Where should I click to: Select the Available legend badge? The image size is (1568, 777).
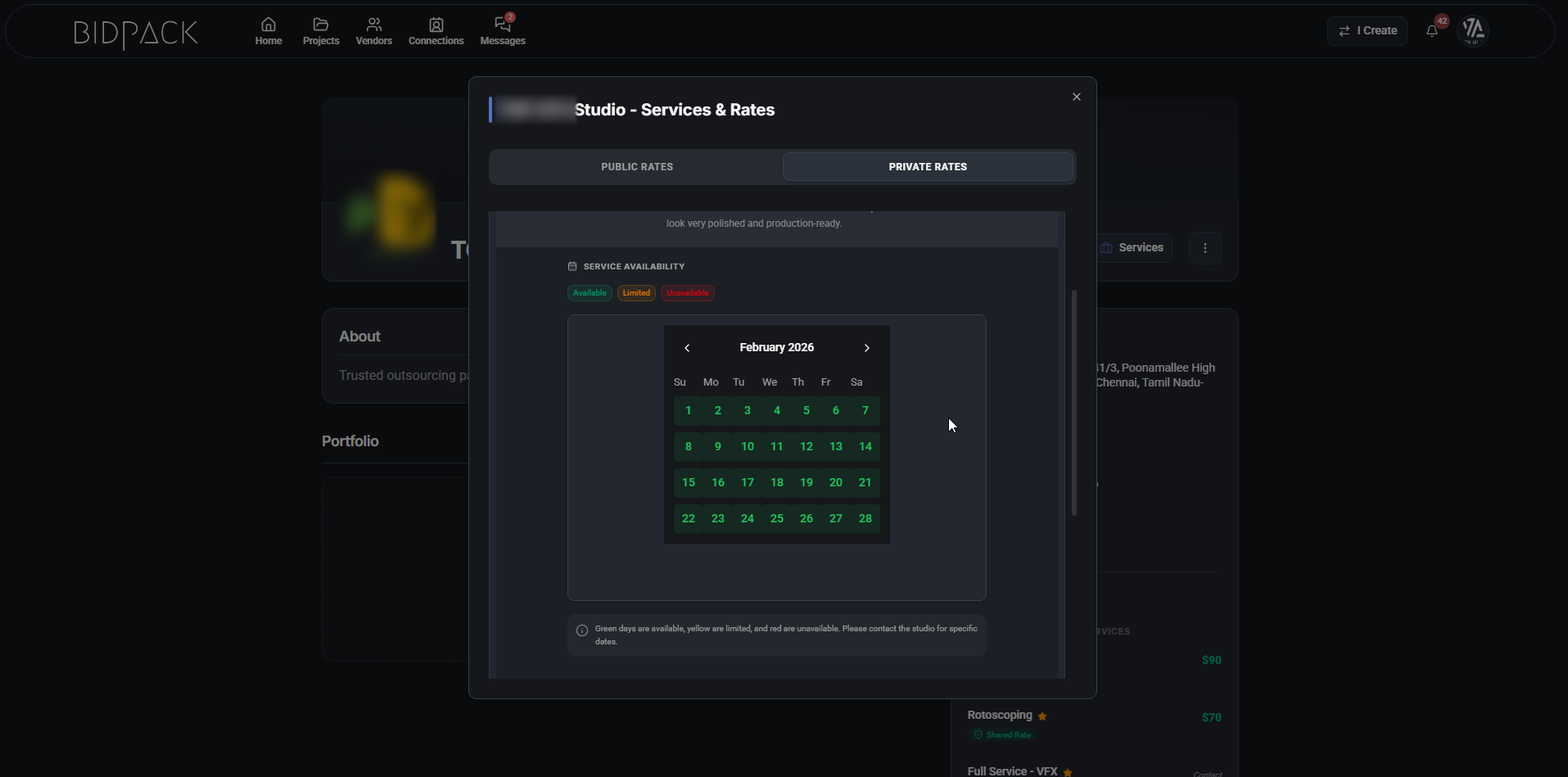point(589,293)
